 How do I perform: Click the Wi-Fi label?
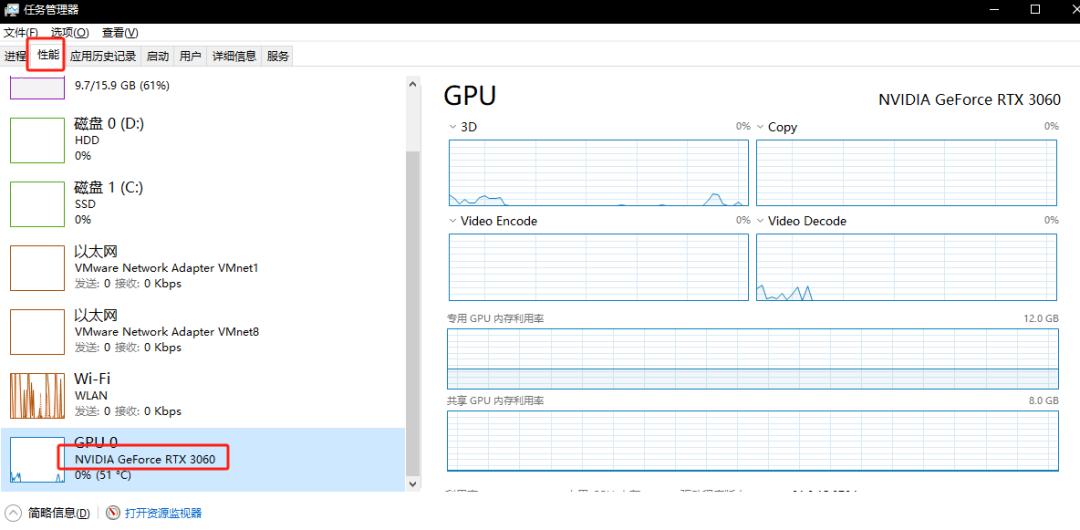[92, 379]
